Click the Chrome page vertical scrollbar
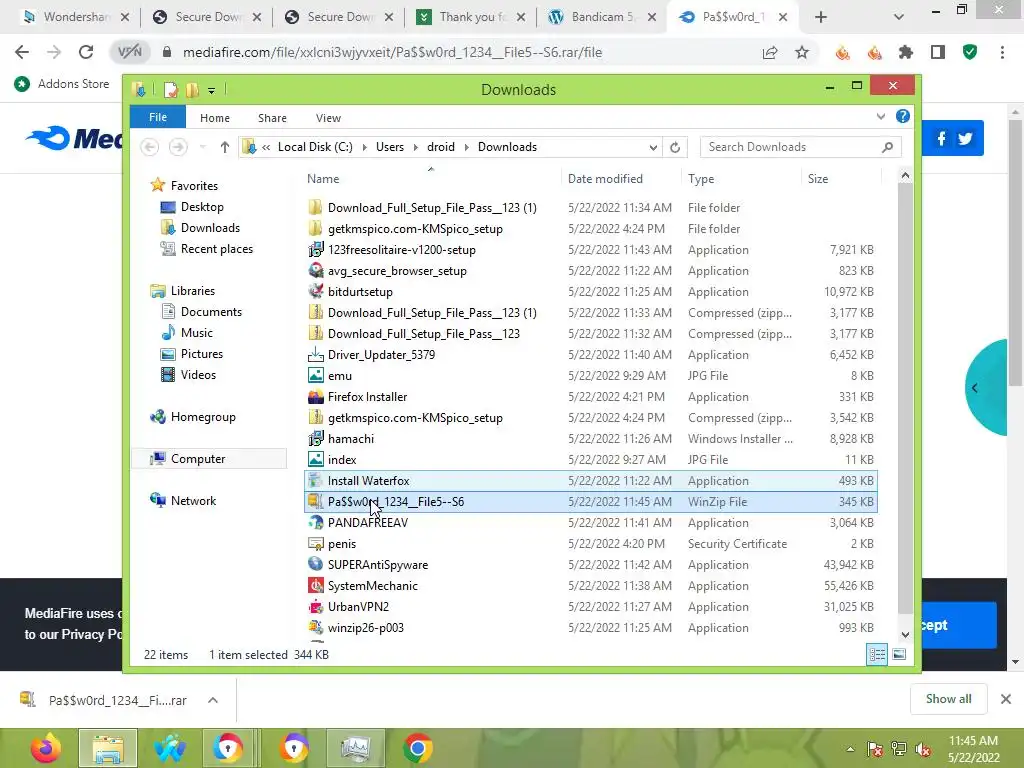1024x768 pixels. [1016, 251]
